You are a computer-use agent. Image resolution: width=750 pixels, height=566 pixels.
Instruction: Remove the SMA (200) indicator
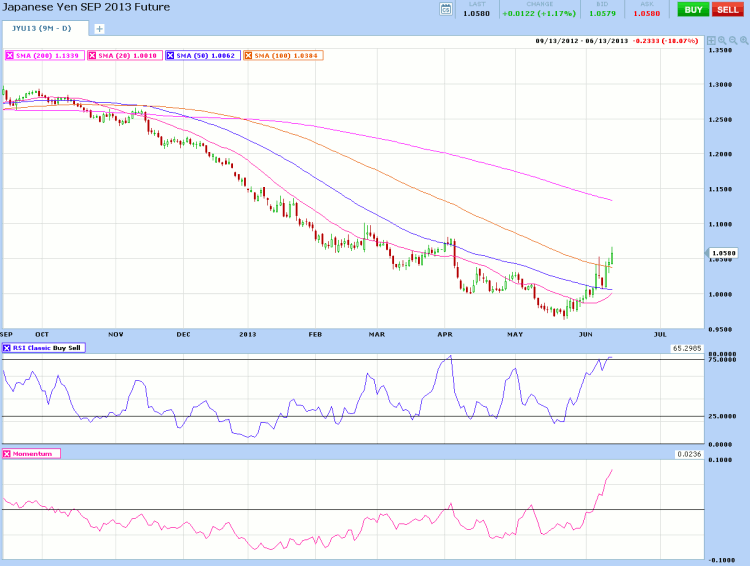(x=10, y=55)
